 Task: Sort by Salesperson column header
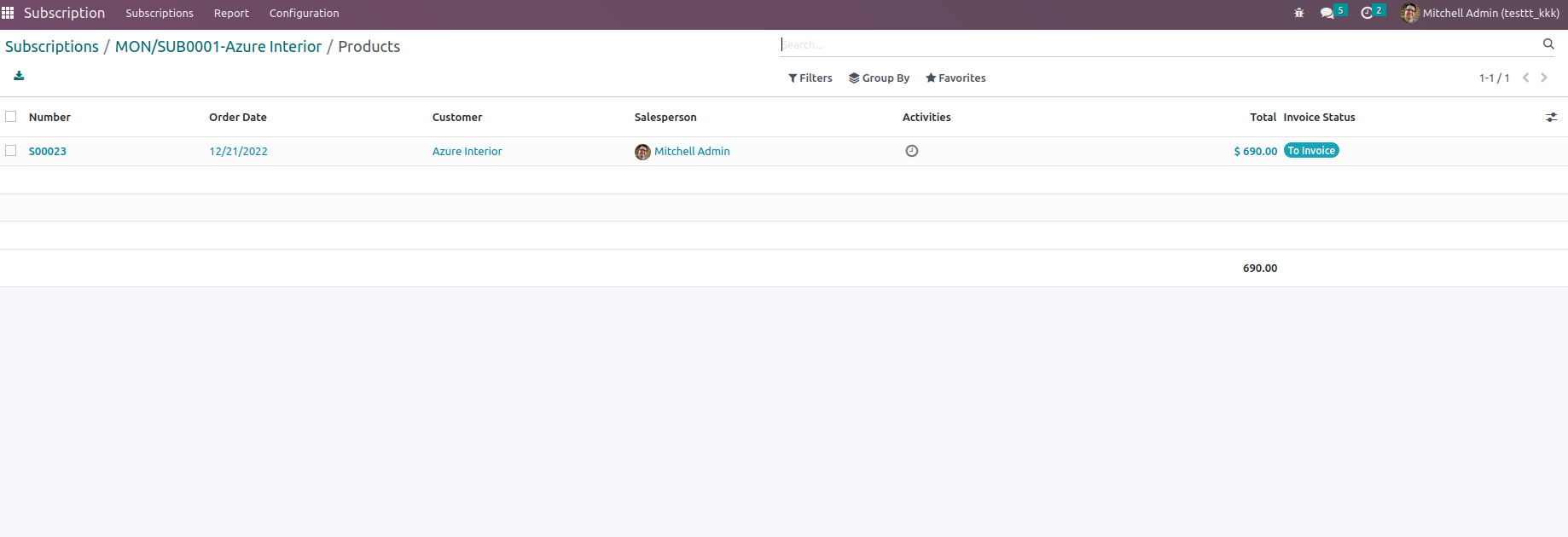[x=665, y=117]
